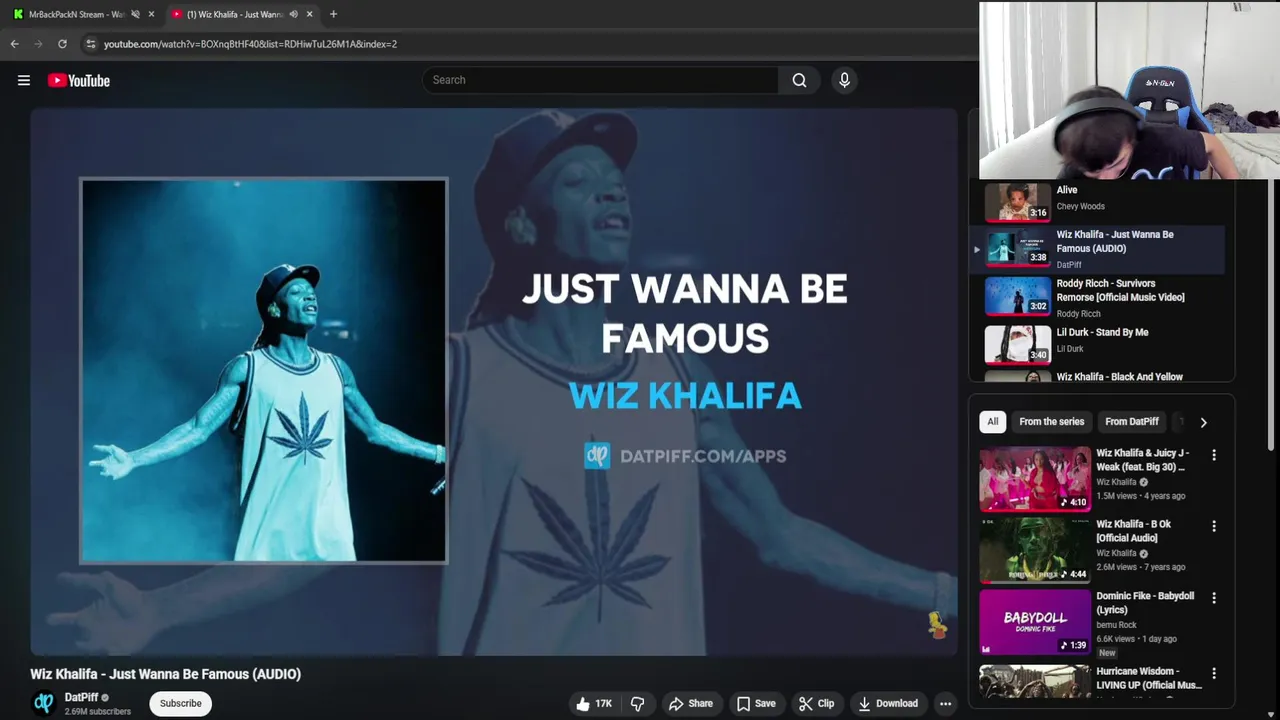Viewport: 1280px width, 720px height.
Task: Play Lil Durk Stand By Me thumbnail
Action: coord(1018,344)
